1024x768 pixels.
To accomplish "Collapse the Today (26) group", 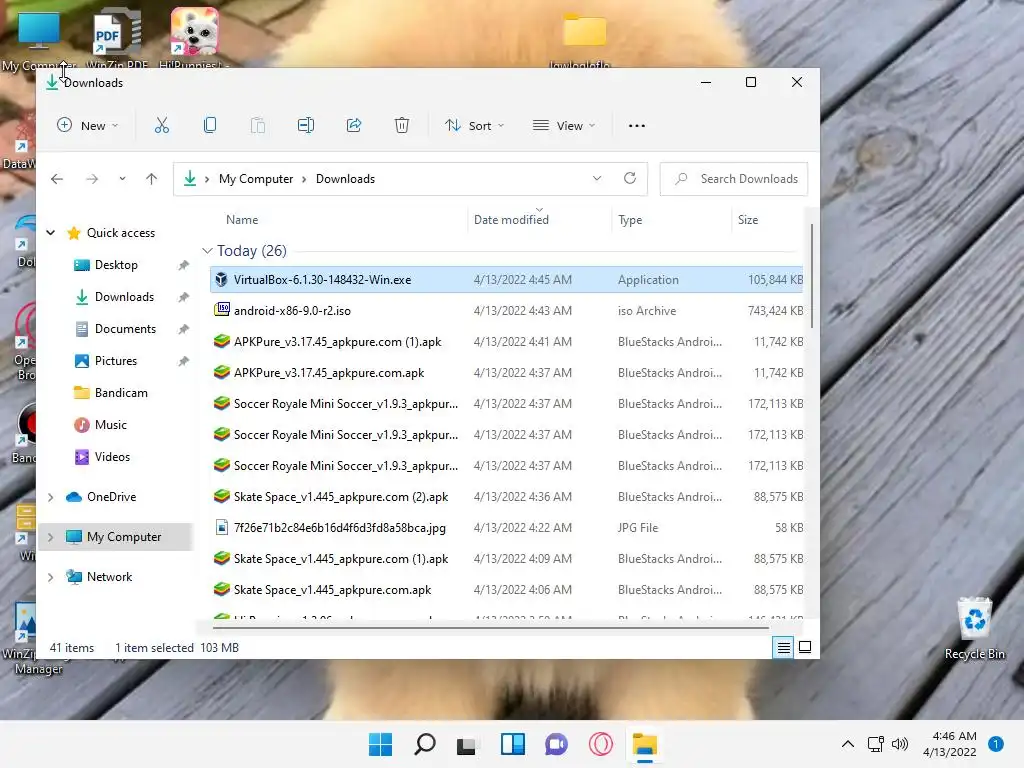I will 207,251.
